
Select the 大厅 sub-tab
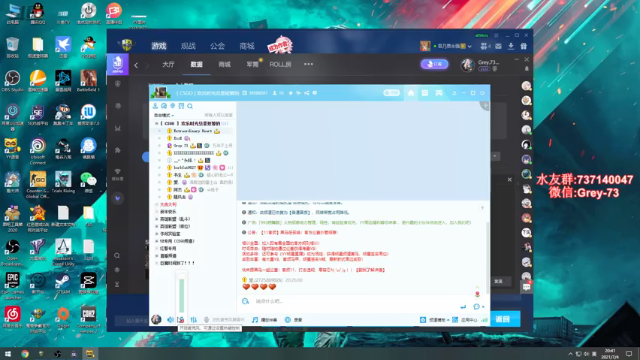168,64
